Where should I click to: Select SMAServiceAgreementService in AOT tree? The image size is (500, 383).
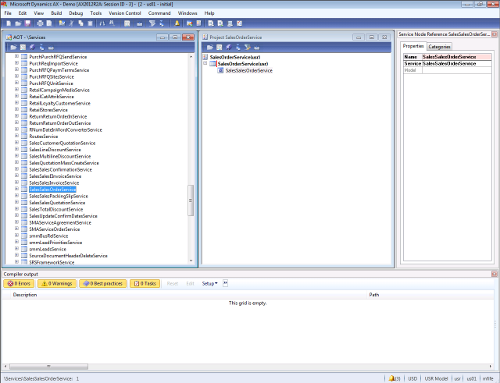click(x=60, y=223)
